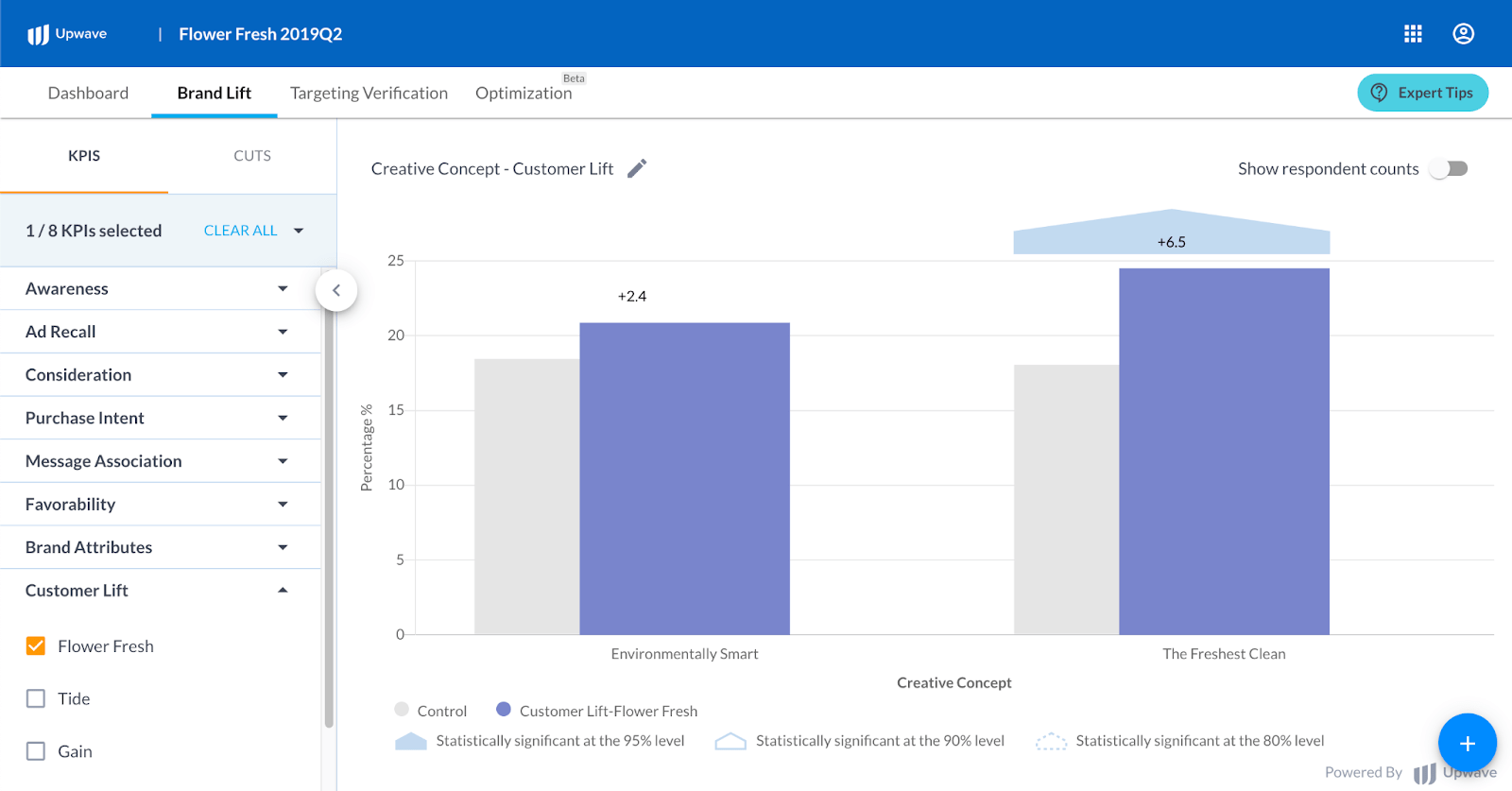This screenshot has width=1512, height=791.
Task: Click the Expert Tips button
Action: pyautogui.click(x=1422, y=93)
